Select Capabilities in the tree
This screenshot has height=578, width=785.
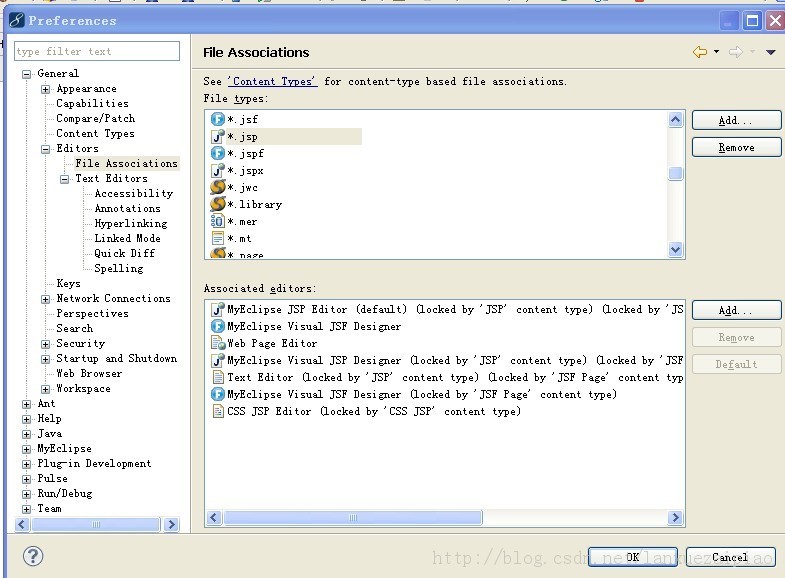(x=92, y=104)
